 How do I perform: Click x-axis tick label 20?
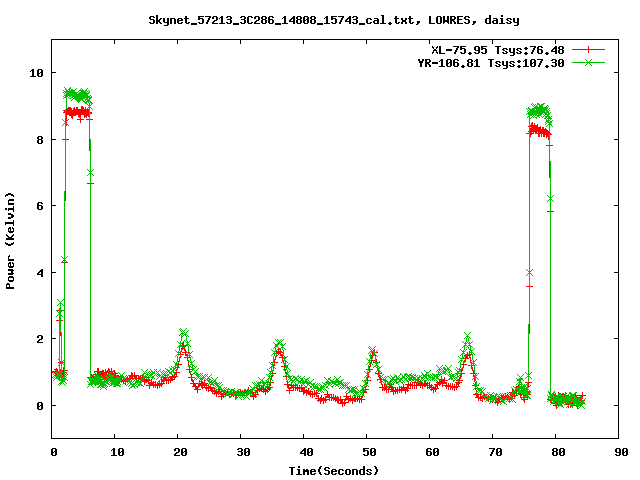point(180,452)
